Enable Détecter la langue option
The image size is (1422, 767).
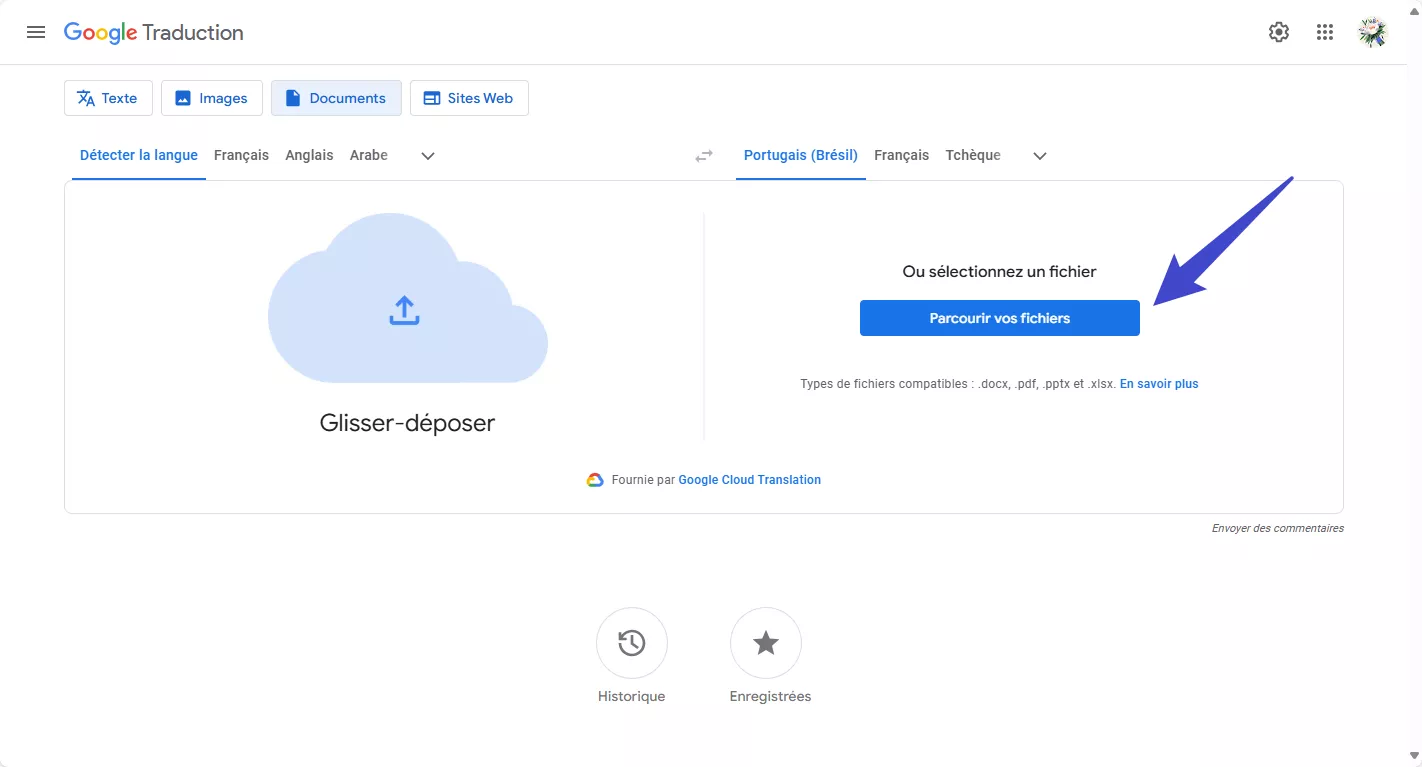click(x=137, y=155)
